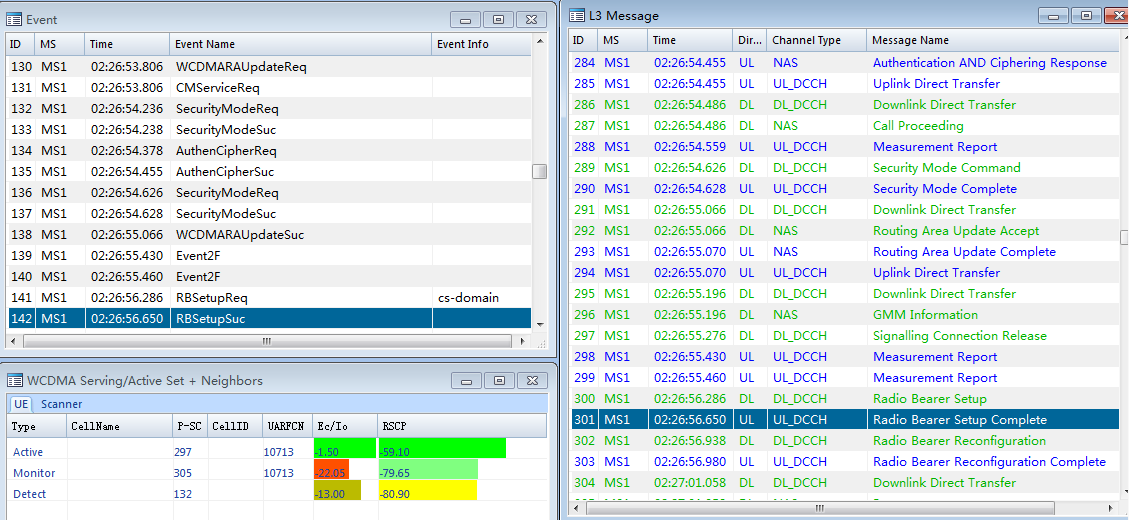This screenshot has width=1129, height=520.
Task: Select Event2F row with ID 140
Action: point(269,277)
